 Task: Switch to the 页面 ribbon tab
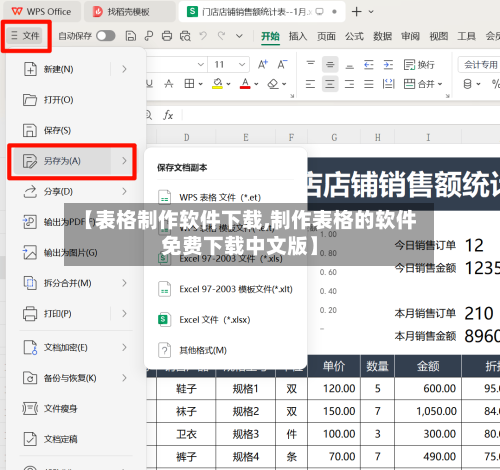tap(326, 36)
